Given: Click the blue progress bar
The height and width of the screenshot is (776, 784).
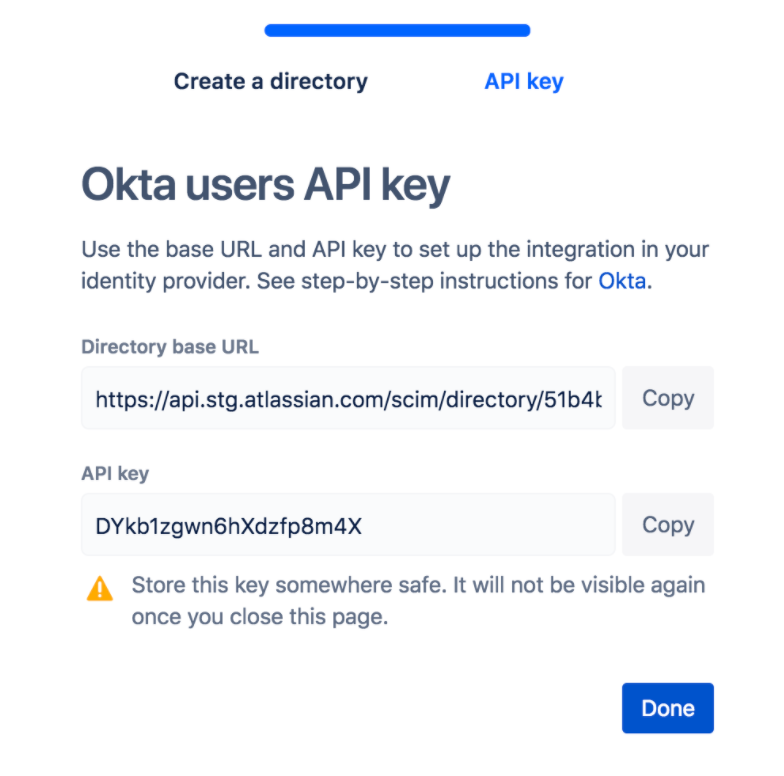Looking at the screenshot, I should click(x=397, y=30).
